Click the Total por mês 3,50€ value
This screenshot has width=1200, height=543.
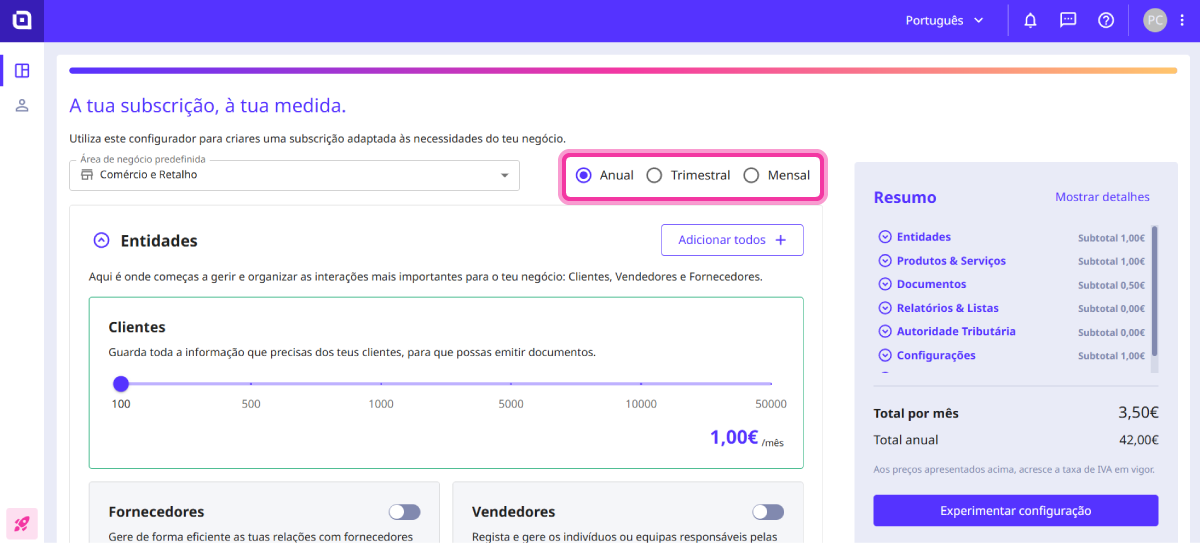[x=1138, y=412]
